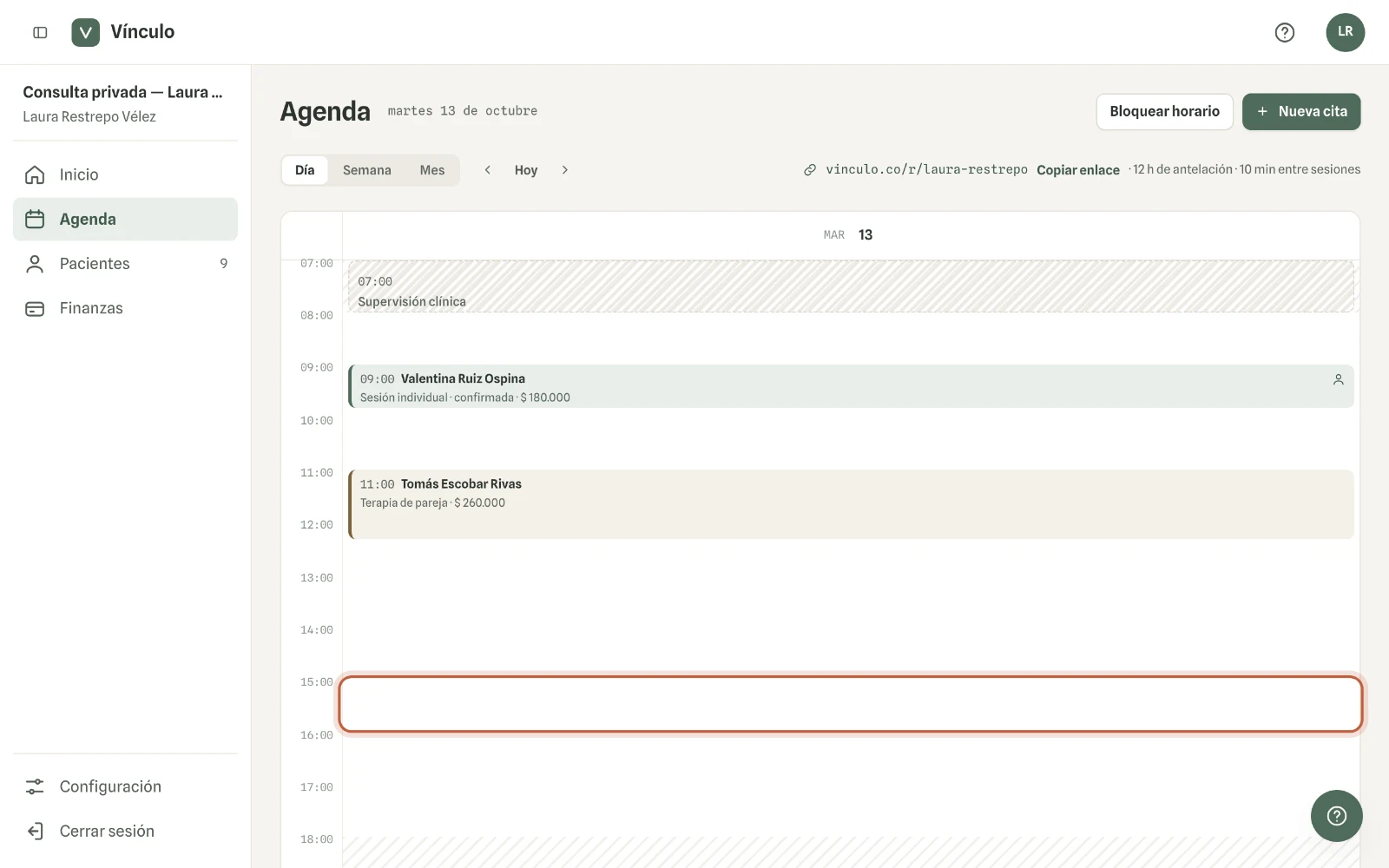Go to the previous day with left chevron
The image size is (1389, 868).
(x=488, y=170)
